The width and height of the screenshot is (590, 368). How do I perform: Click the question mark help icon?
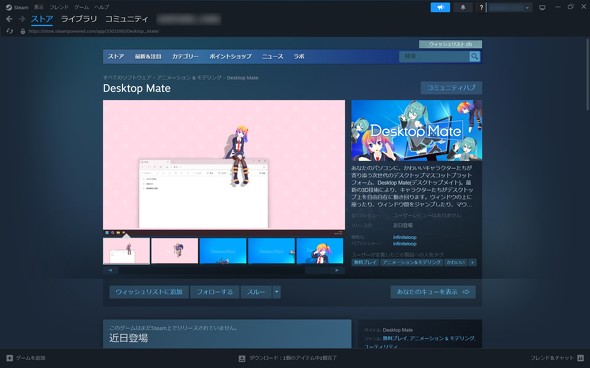pos(481,7)
